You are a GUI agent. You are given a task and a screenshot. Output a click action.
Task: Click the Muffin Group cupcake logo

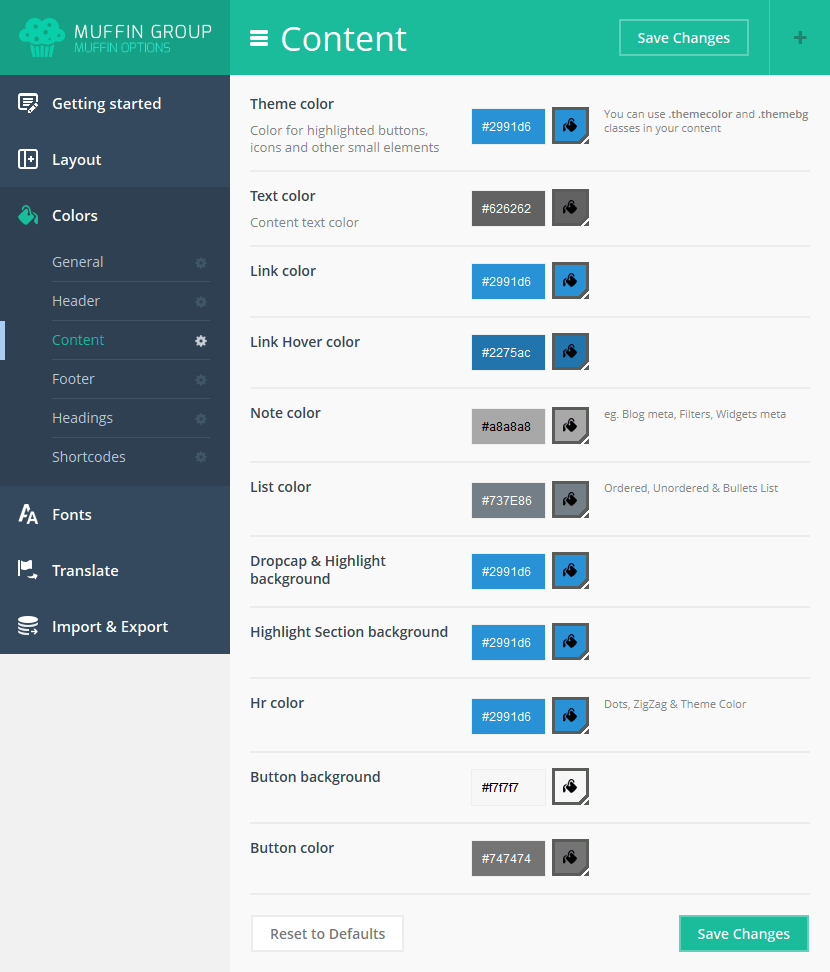[x=41, y=38]
